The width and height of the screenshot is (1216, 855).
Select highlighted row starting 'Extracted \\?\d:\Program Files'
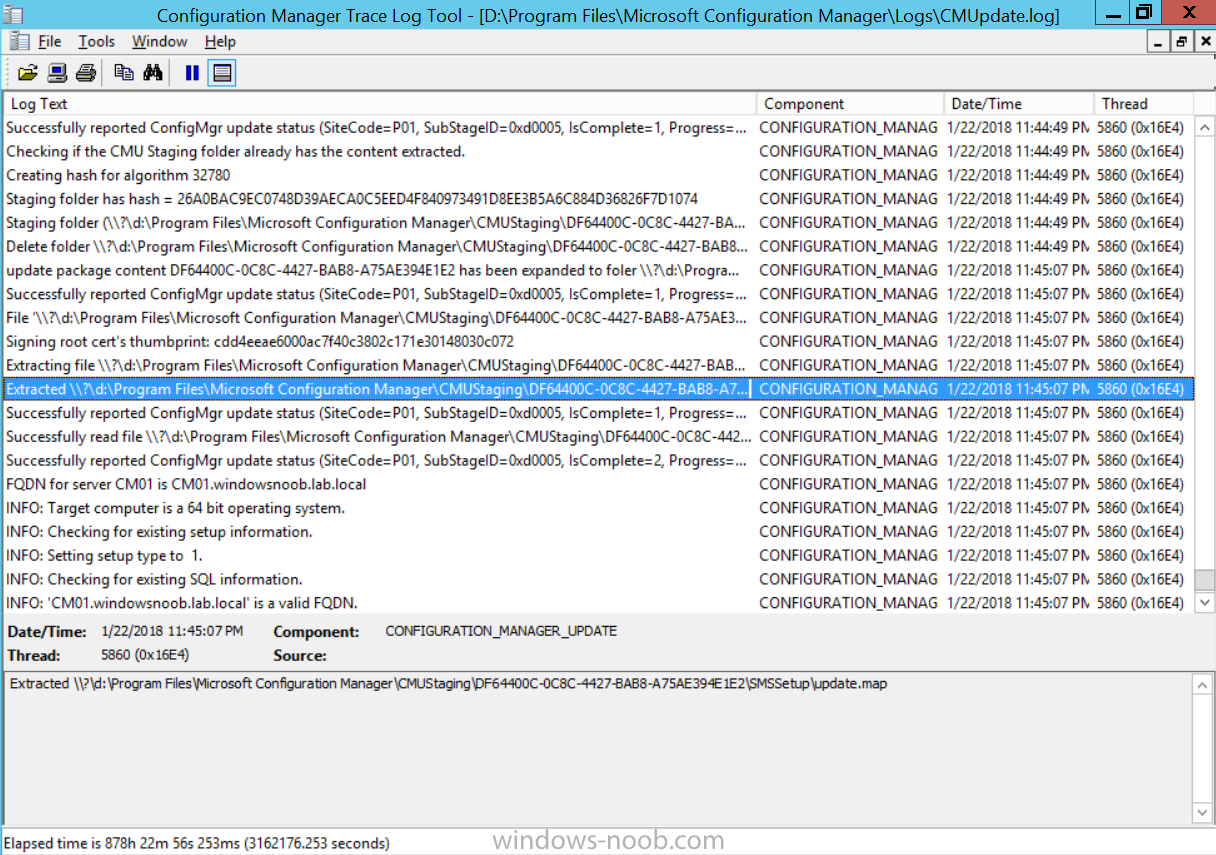[x=598, y=389]
